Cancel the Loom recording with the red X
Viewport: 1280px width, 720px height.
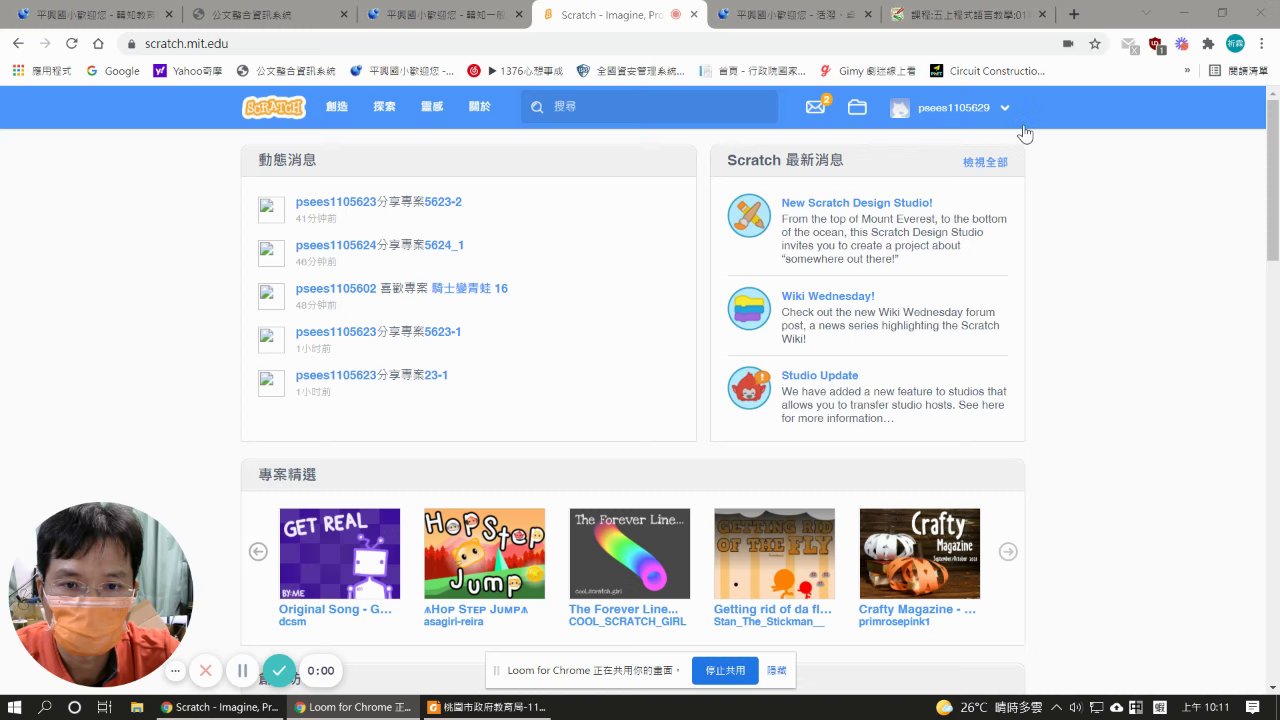(206, 671)
